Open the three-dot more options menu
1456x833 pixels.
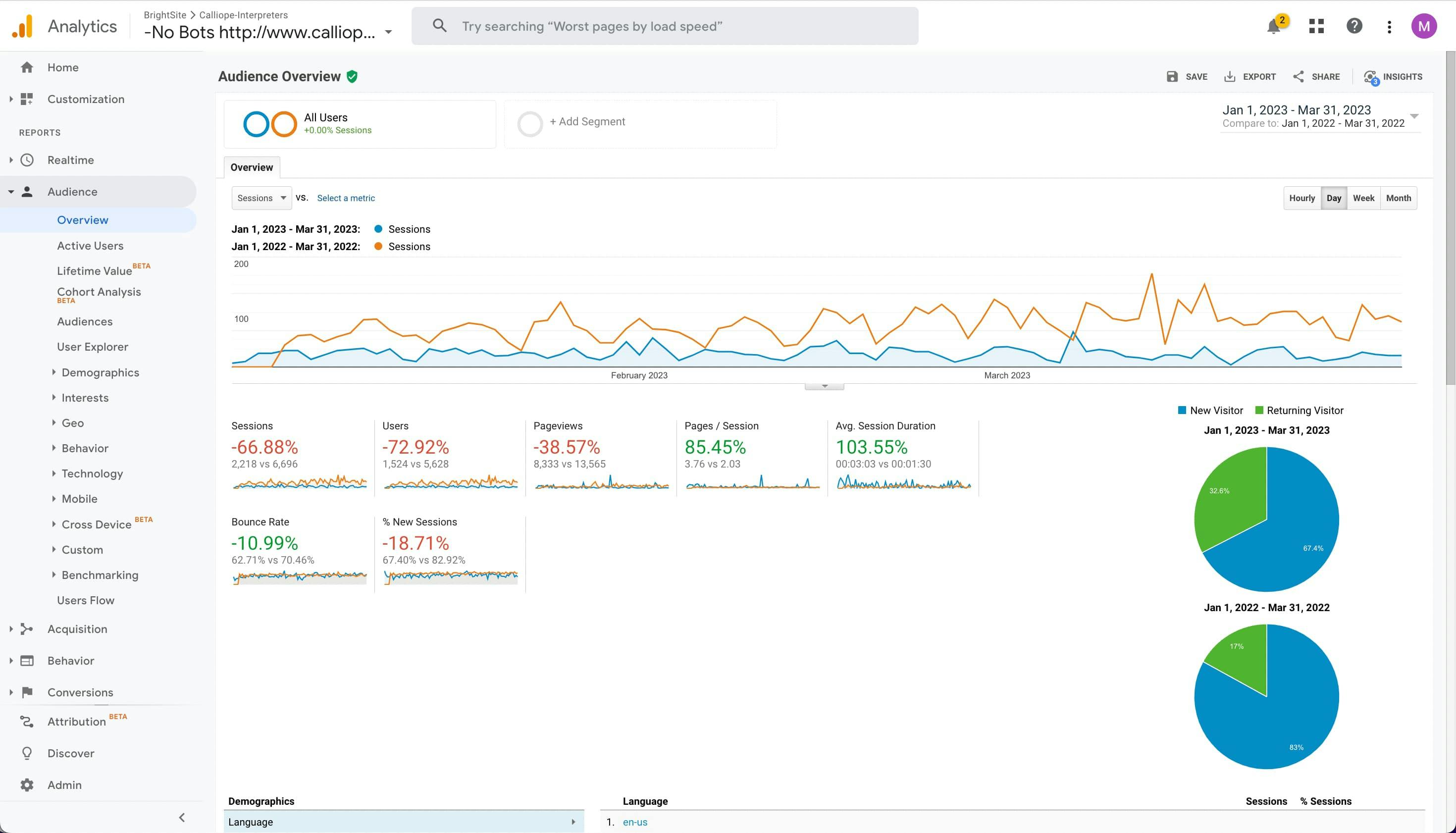pyautogui.click(x=1389, y=26)
